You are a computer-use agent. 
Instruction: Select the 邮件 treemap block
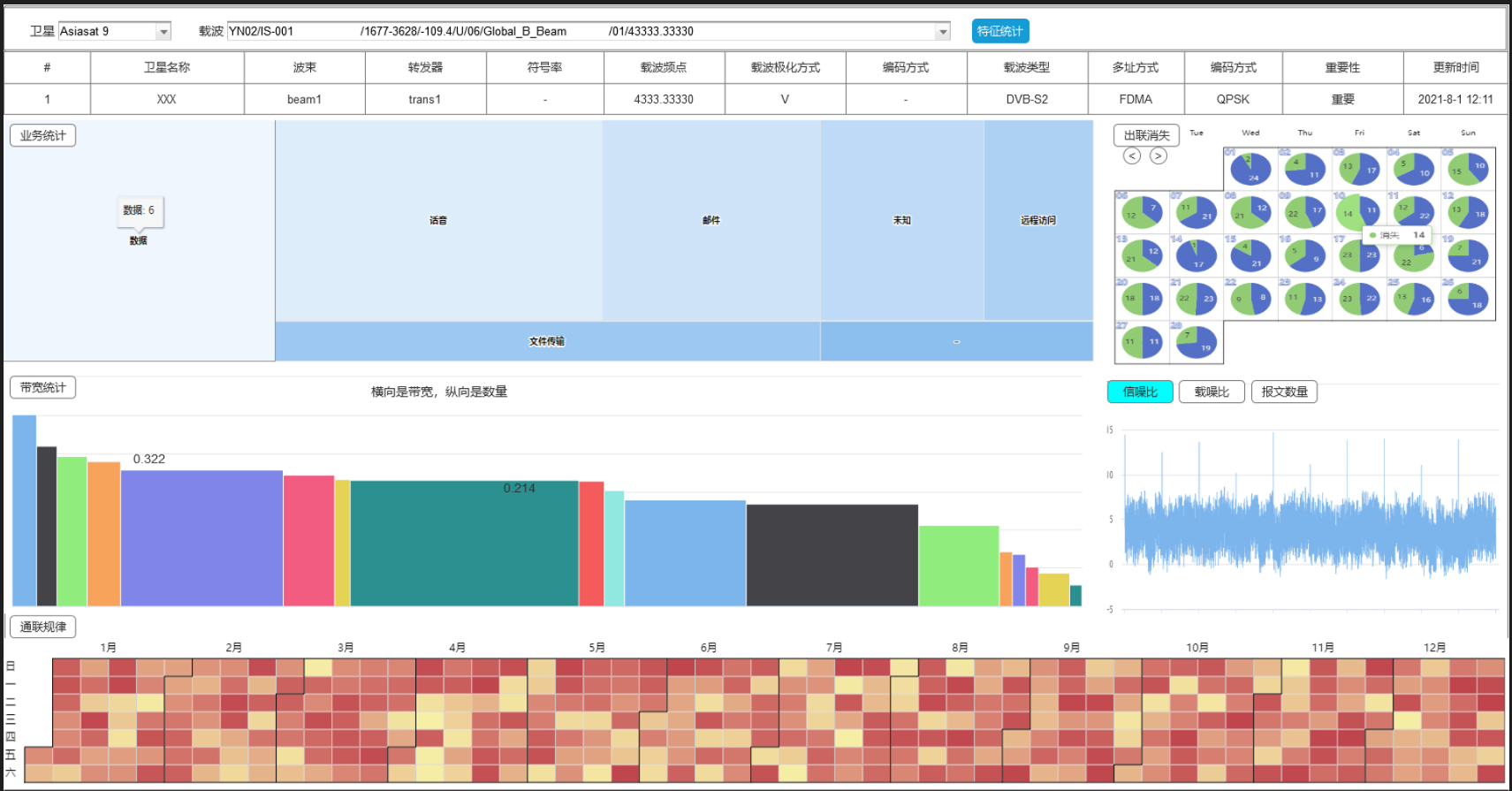coord(711,220)
